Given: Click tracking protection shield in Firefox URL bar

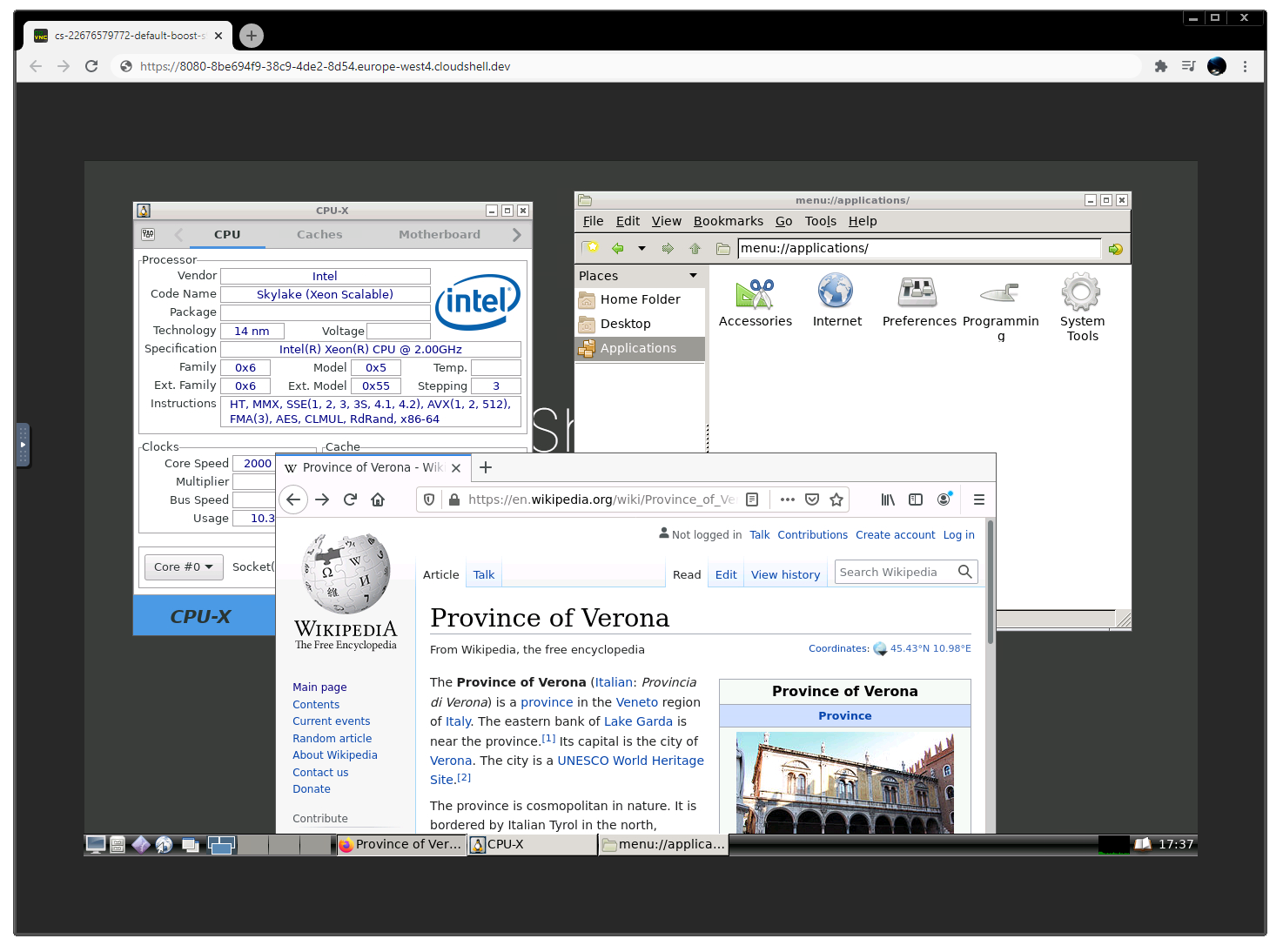Looking at the screenshot, I should (x=429, y=499).
